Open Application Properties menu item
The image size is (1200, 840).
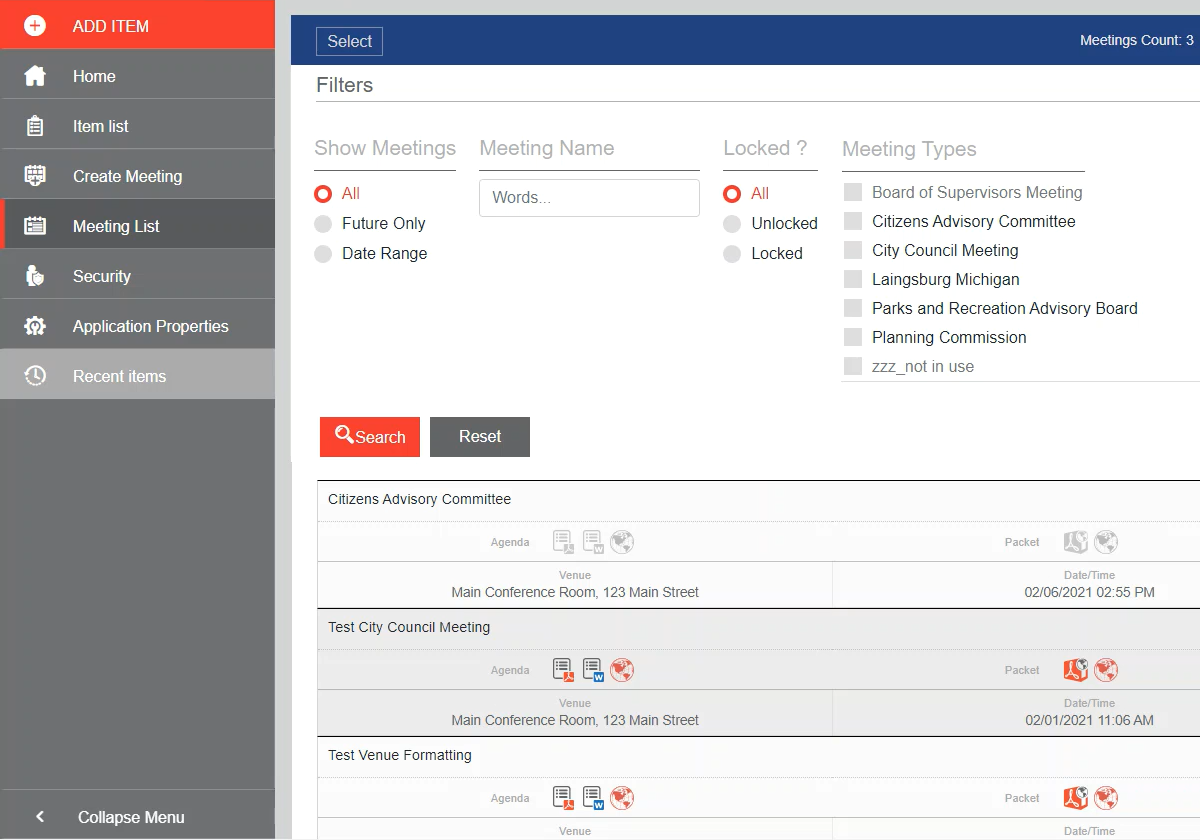137,326
